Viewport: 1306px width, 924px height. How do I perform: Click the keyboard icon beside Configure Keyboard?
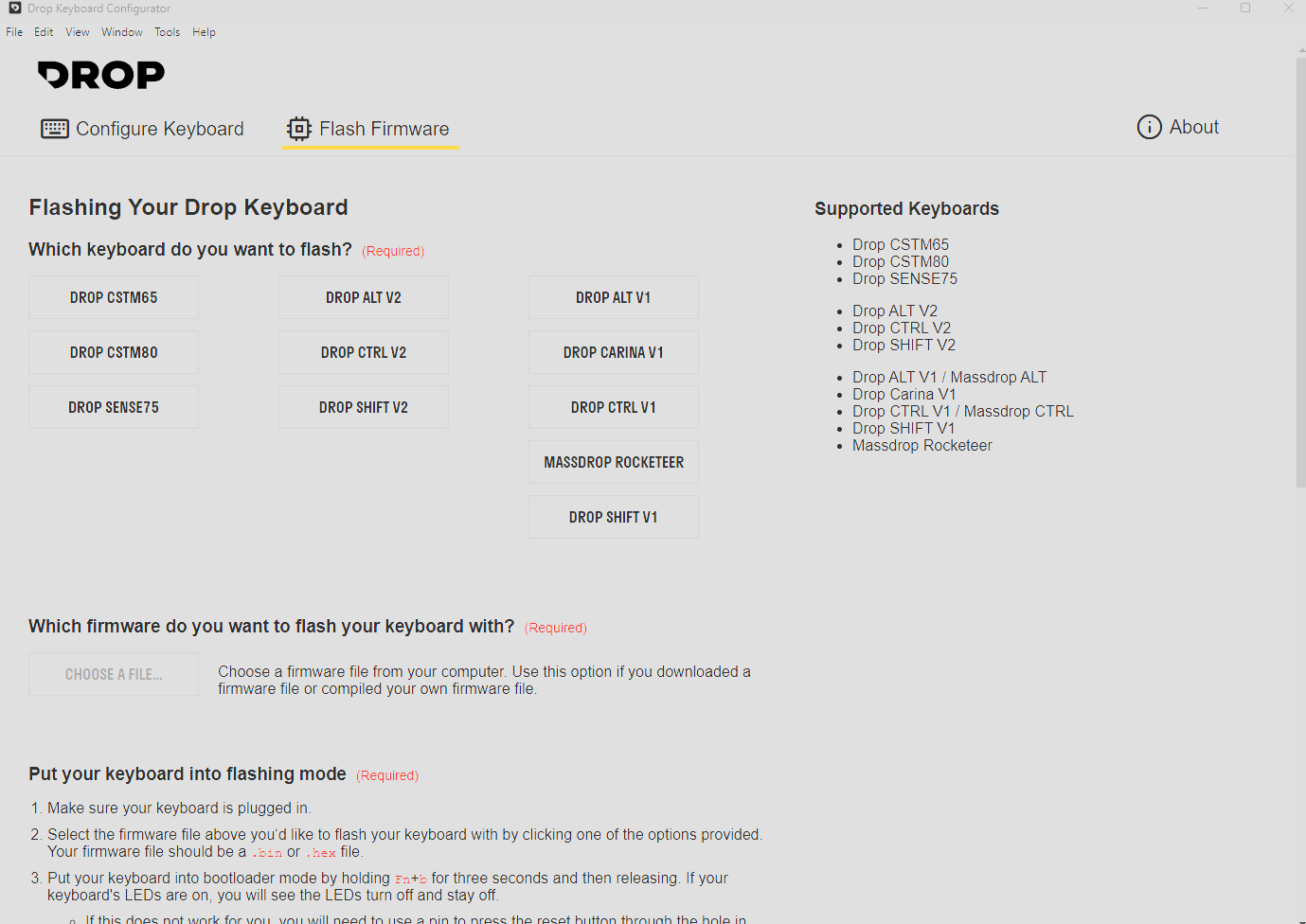click(x=55, y=129)
